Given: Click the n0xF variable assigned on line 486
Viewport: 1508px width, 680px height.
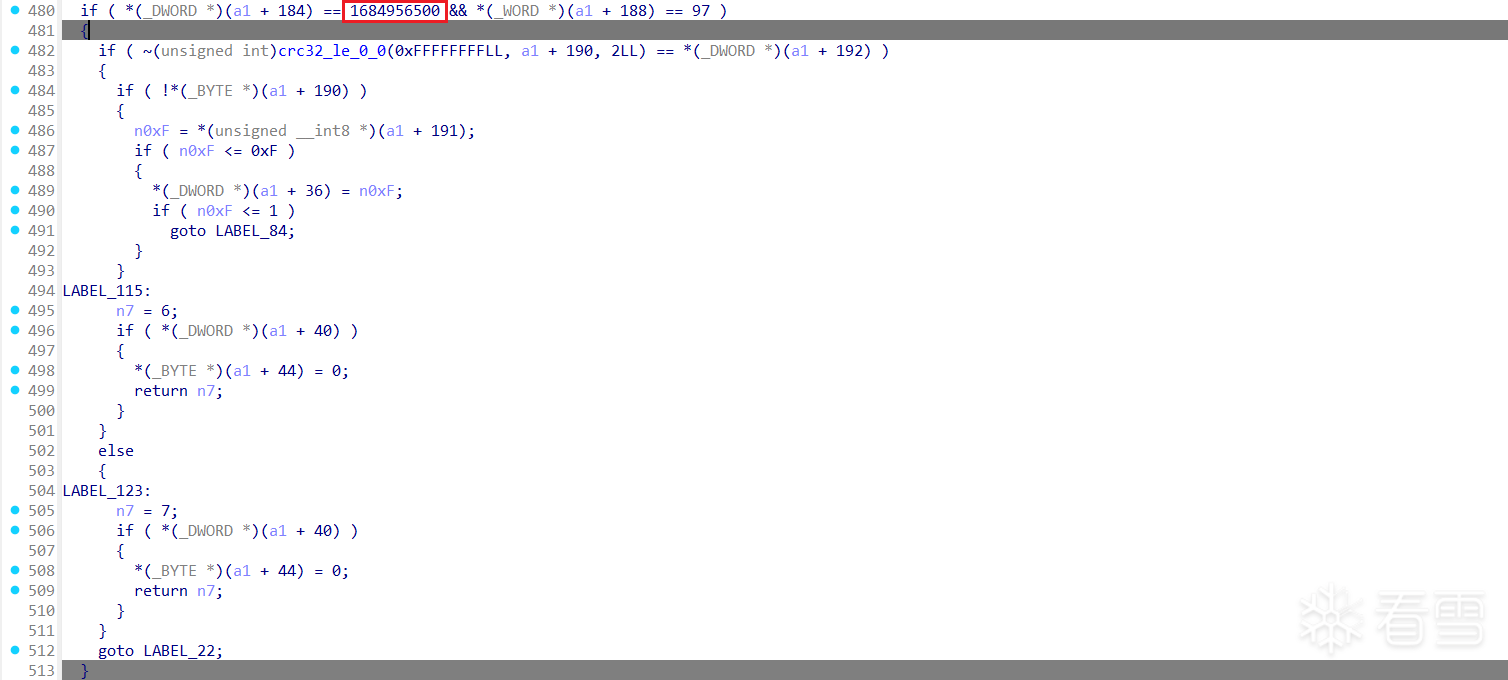Looking at the screenshot, I should (x=152, y=131).
